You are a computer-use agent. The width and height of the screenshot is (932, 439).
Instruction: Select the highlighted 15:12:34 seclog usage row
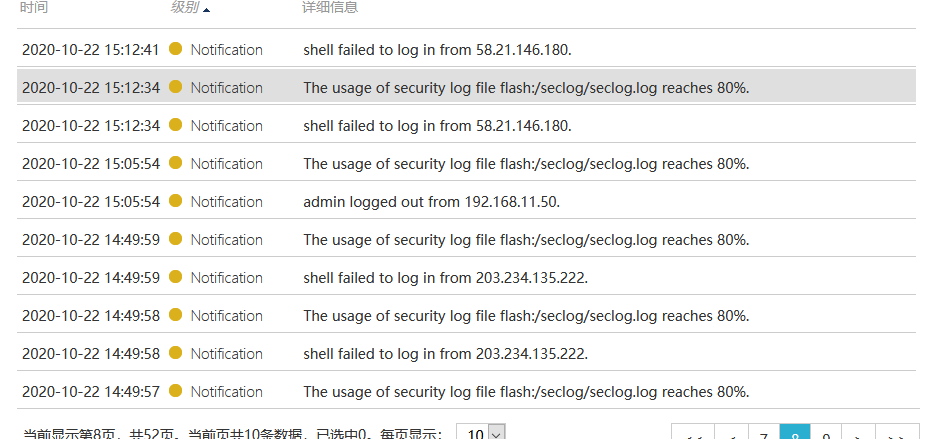pos(526,87)
